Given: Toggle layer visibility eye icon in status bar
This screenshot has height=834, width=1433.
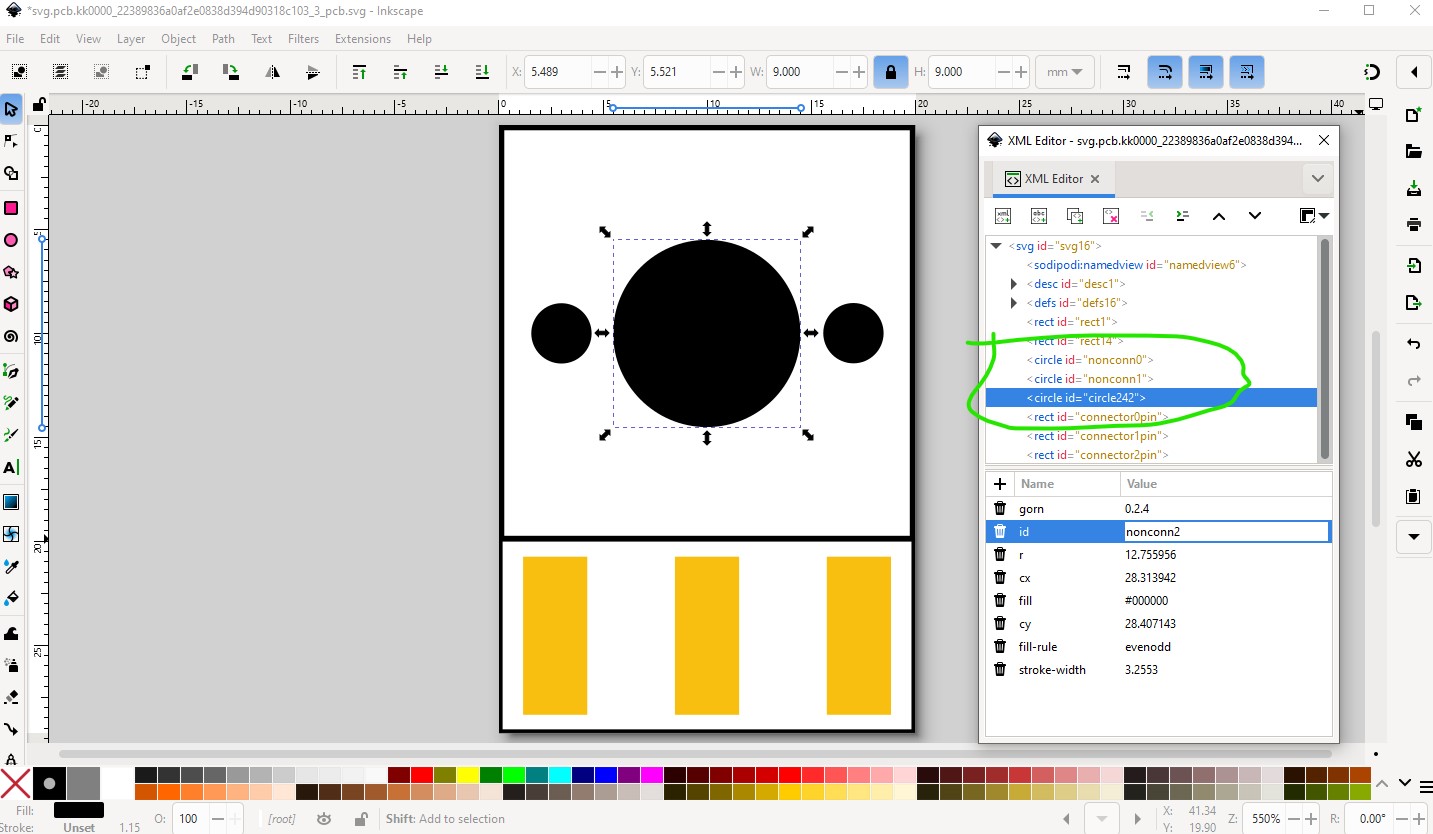Looking at the screenshot, I should [x=324, y=819].
